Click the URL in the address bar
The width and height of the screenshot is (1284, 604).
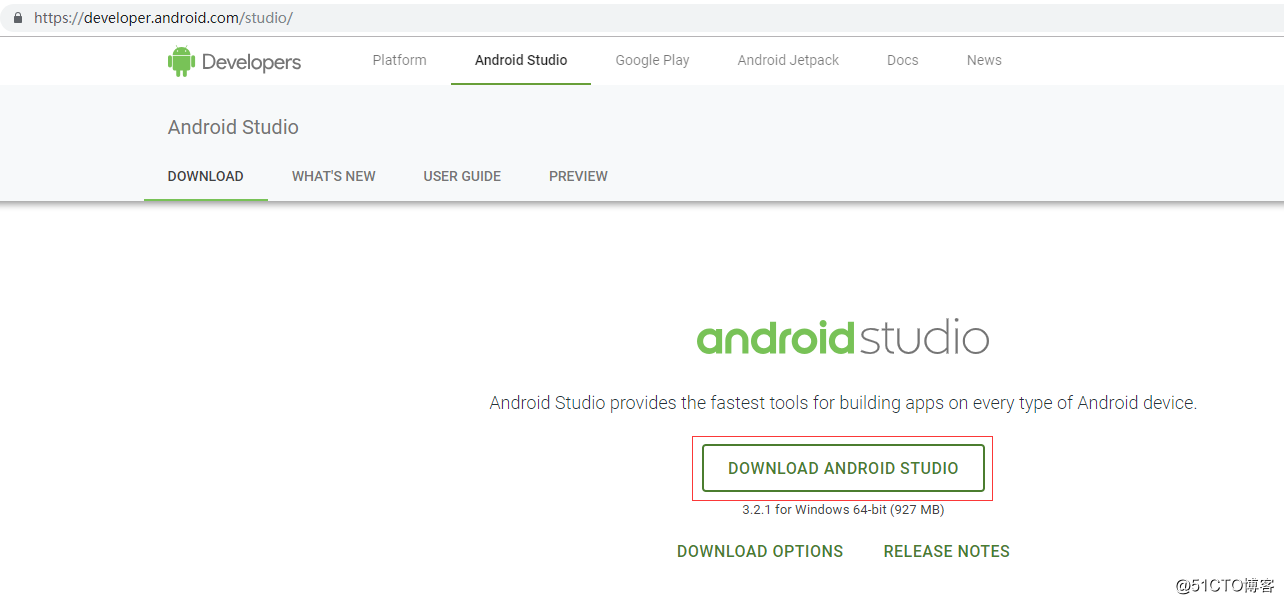click(163, 18)
